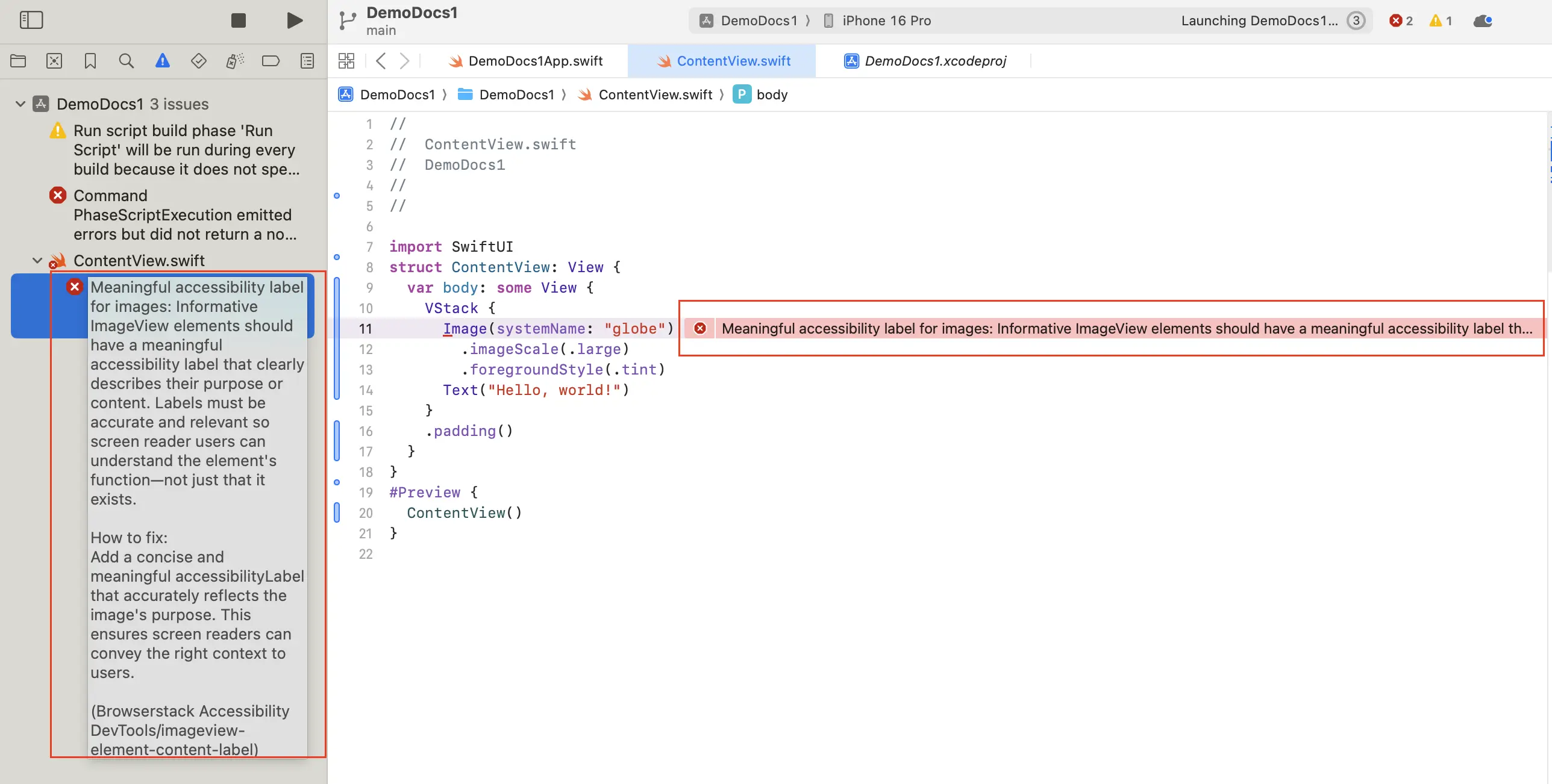This screenshot has height=784, width=1552.
Task: Show the two build errors
Action: [1401, 20]
